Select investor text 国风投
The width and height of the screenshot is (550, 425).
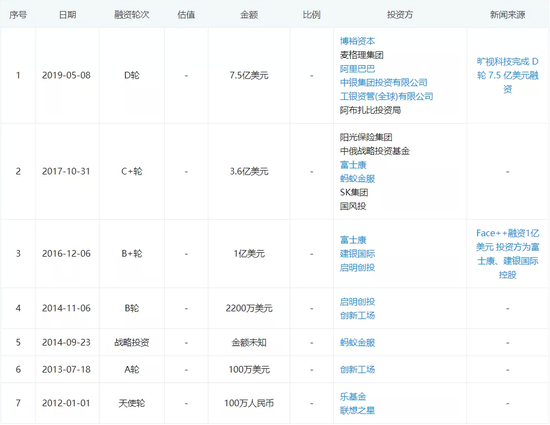[353, 206]
